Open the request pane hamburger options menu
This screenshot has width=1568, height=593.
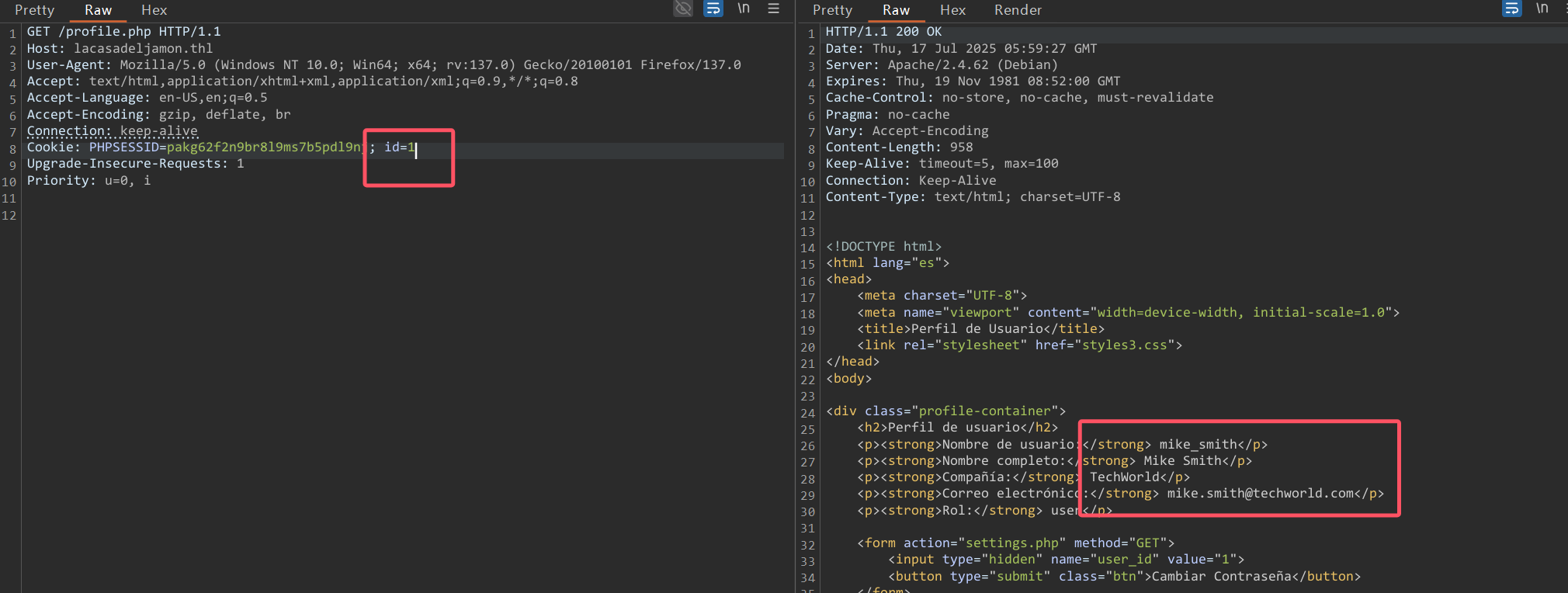click(x=773, y=9)
